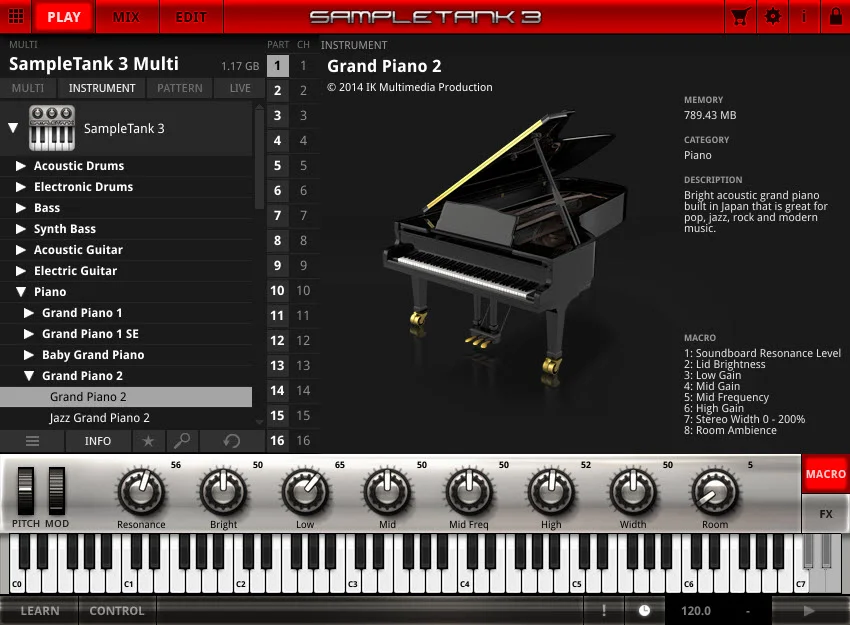The height and width of the screenshot is (625, 850).
Task: Expand the Baby Grand Piano folder
Action: [x=29, y=355]
